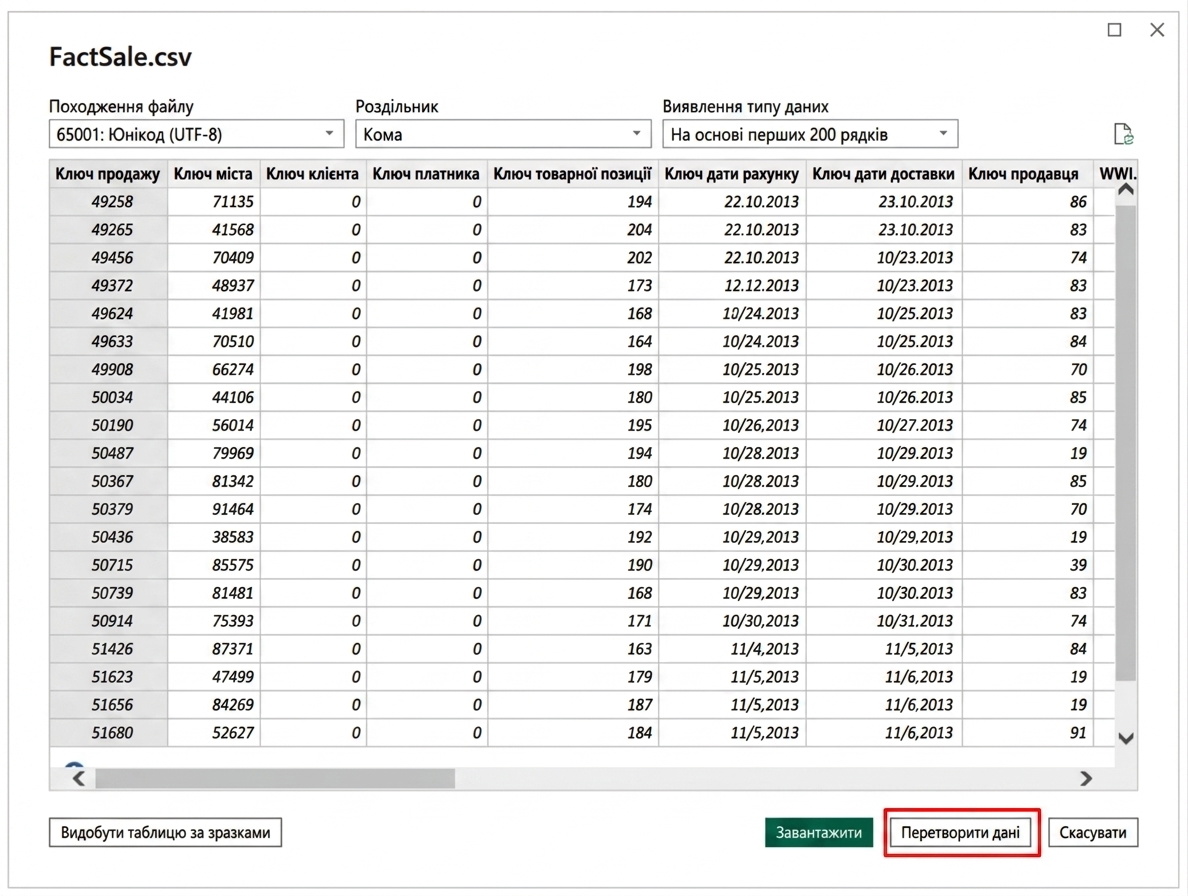
Task: Select the Ключ платника column header
Action: [426, 173]
